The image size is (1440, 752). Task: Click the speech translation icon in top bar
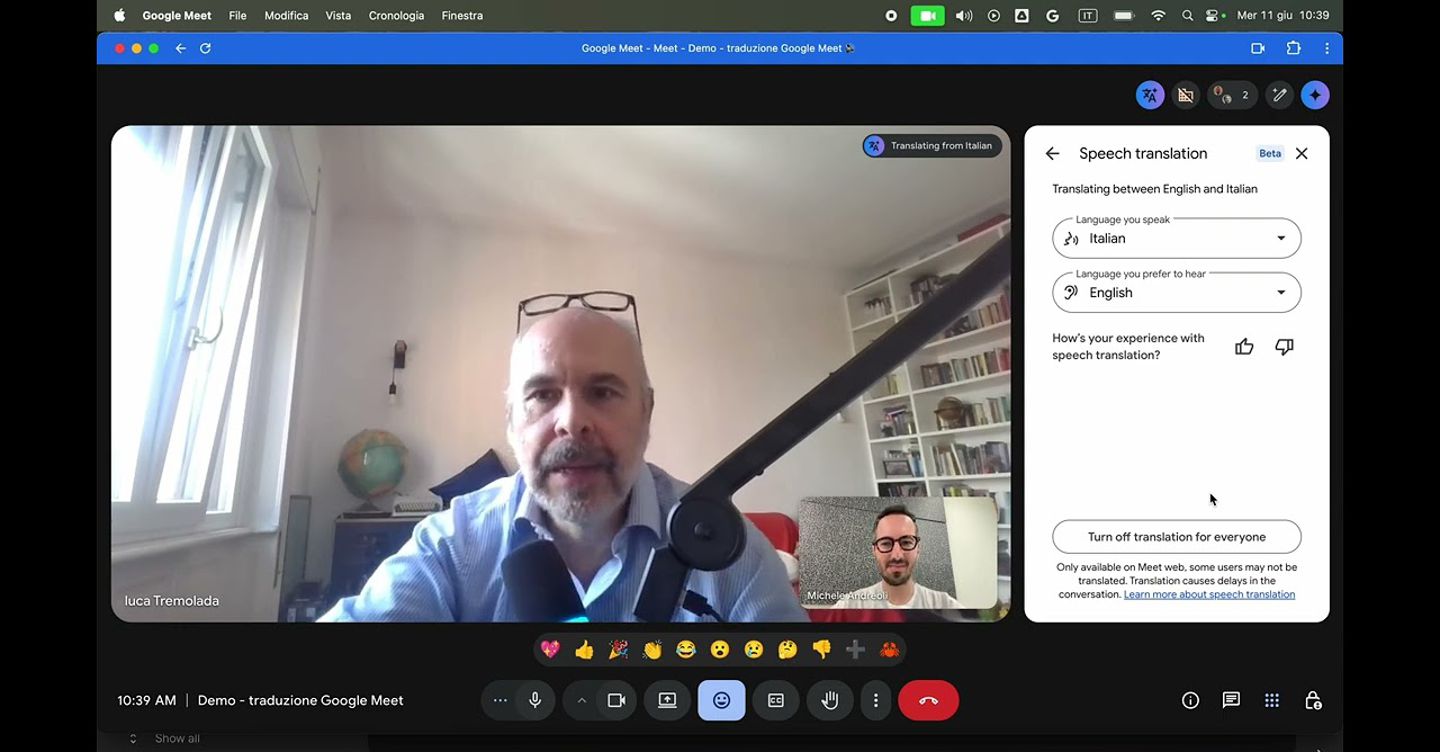[x=1150, y=96]
